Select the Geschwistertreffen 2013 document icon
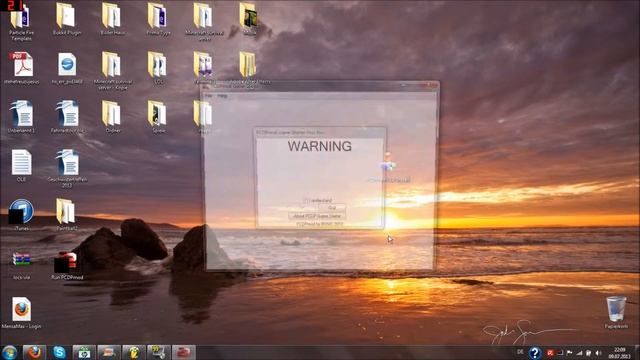The image size is (640, 360). 67,169
